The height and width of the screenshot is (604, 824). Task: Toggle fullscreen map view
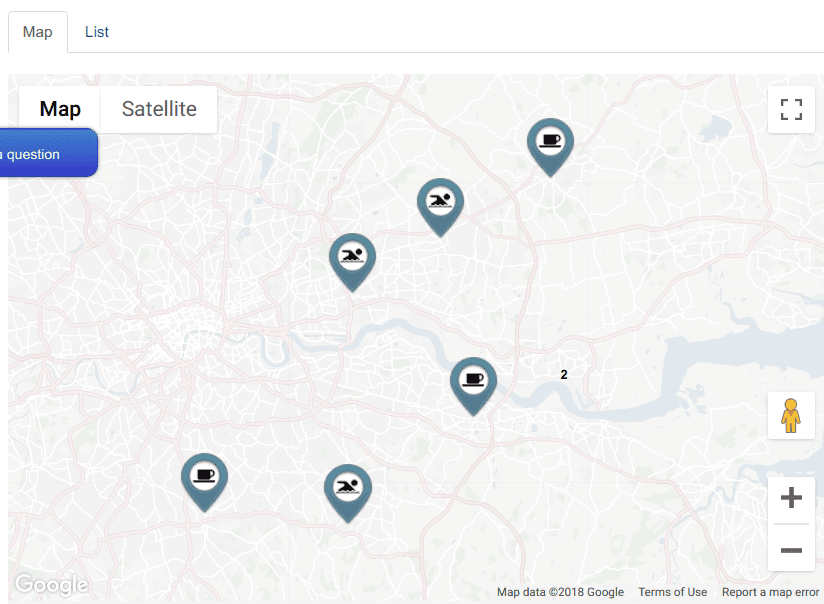pyautogui.click(x=791, y=110)
